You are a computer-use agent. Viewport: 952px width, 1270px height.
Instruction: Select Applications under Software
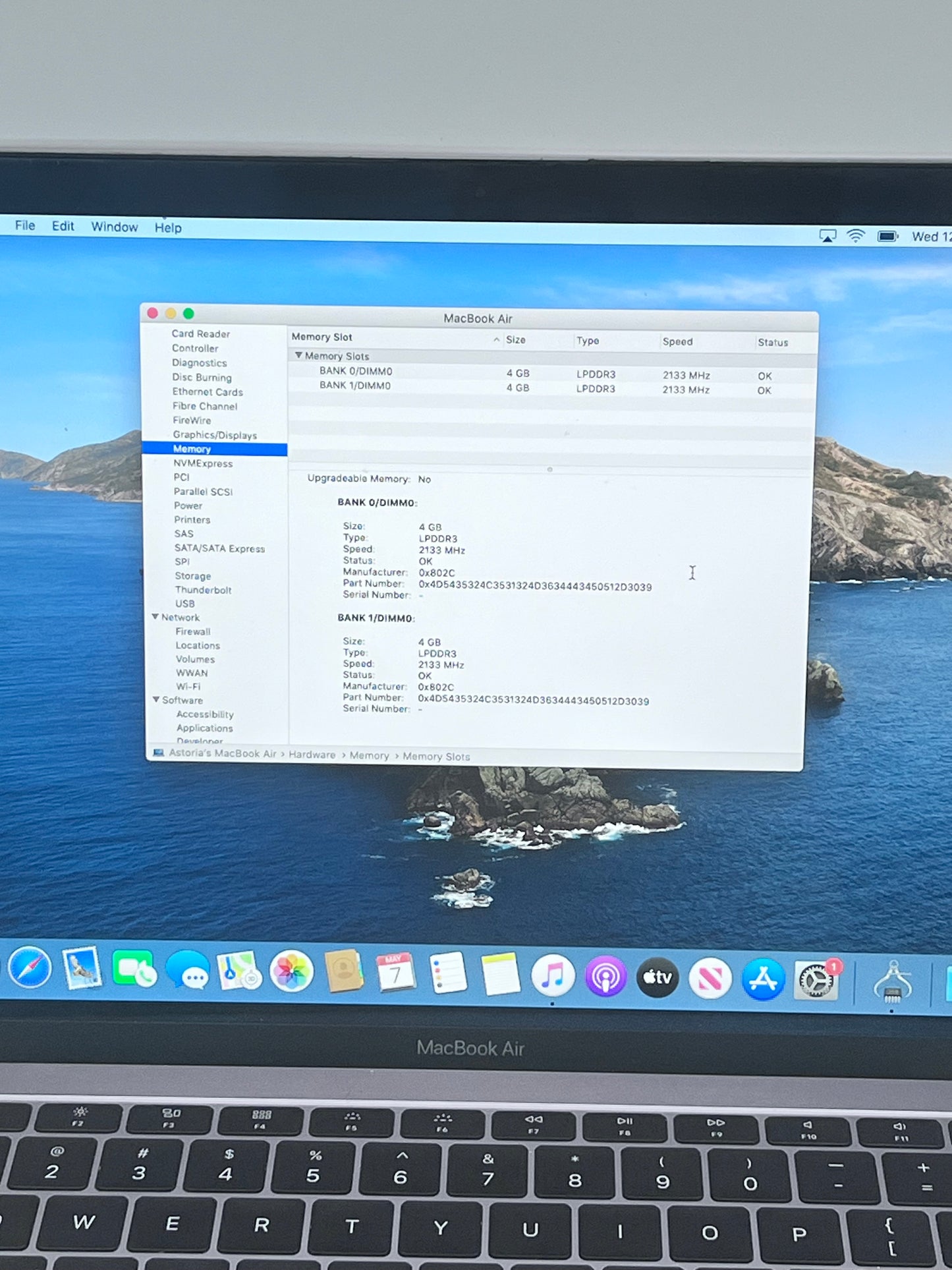(204, 728)
